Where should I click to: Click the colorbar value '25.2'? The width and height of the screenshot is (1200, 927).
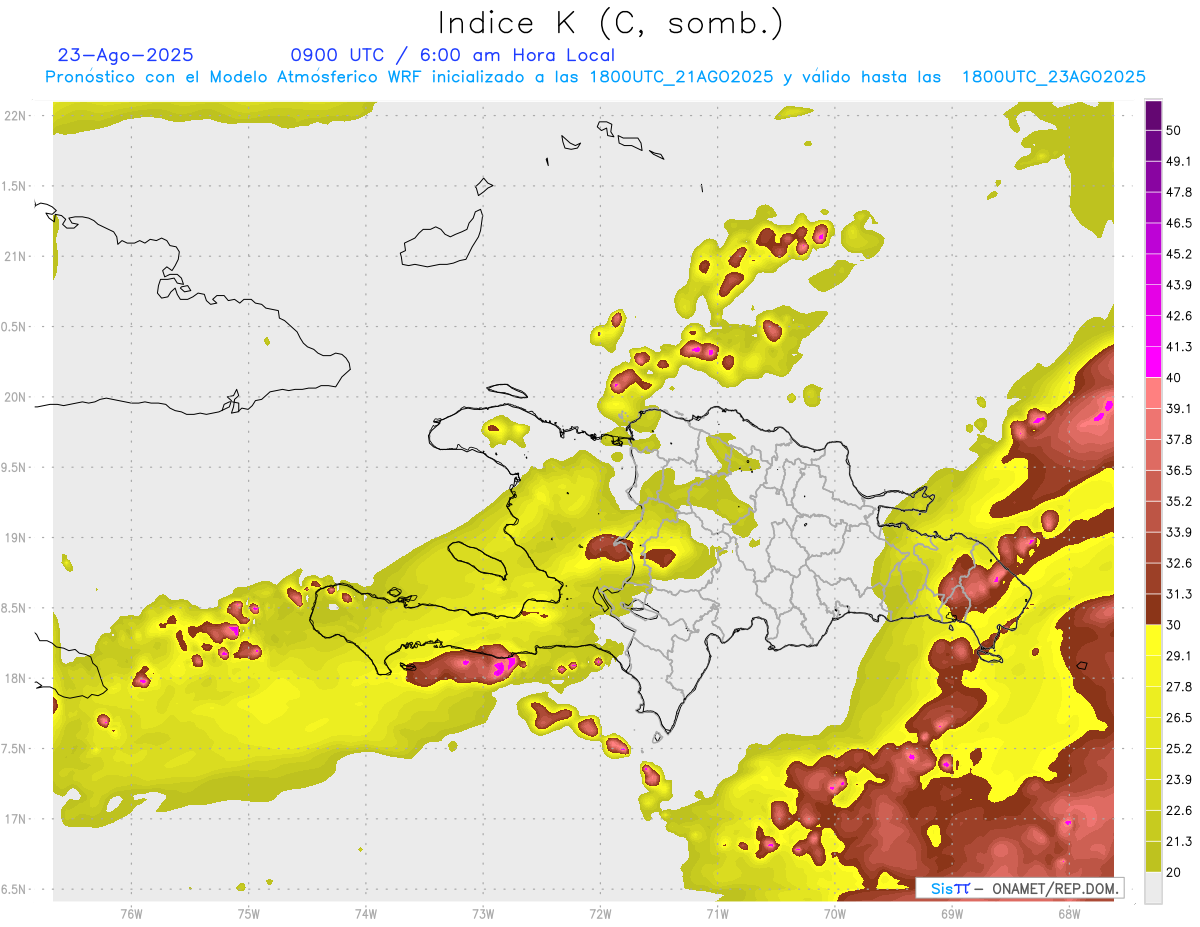pos(1179,749)
